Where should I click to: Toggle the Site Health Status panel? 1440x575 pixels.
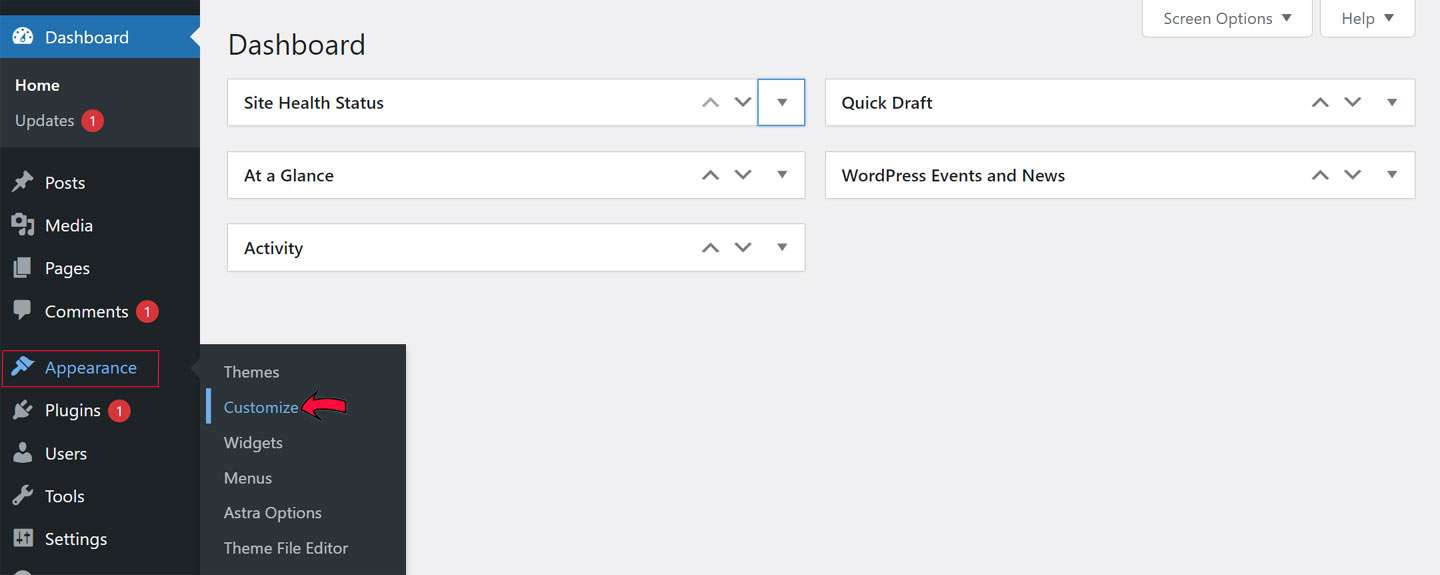point(782,102)
